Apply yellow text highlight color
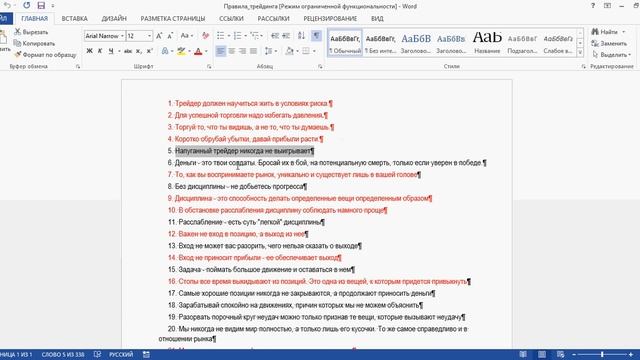 tap(181, 51)
